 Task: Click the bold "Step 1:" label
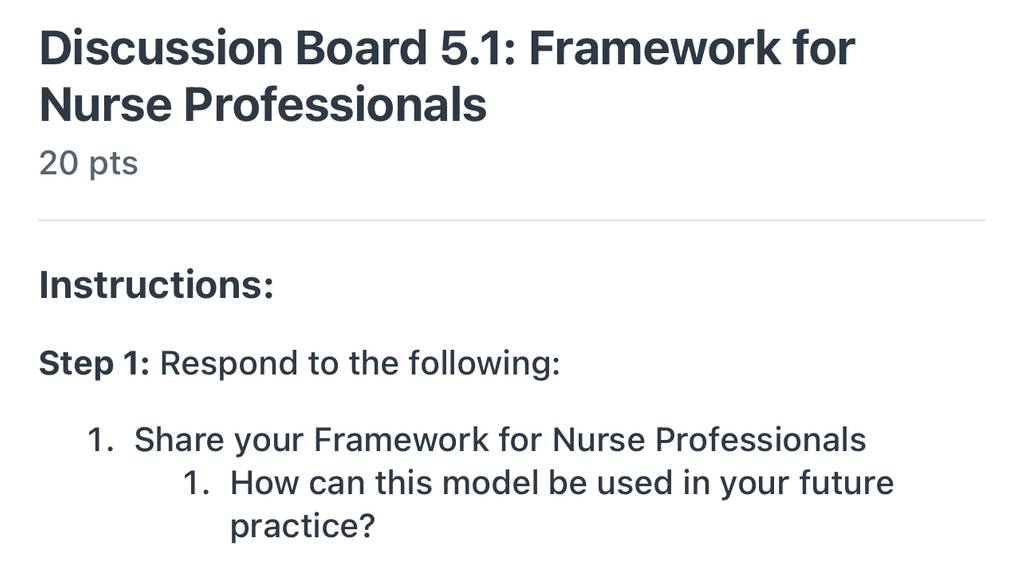click(x=95, y=363)
